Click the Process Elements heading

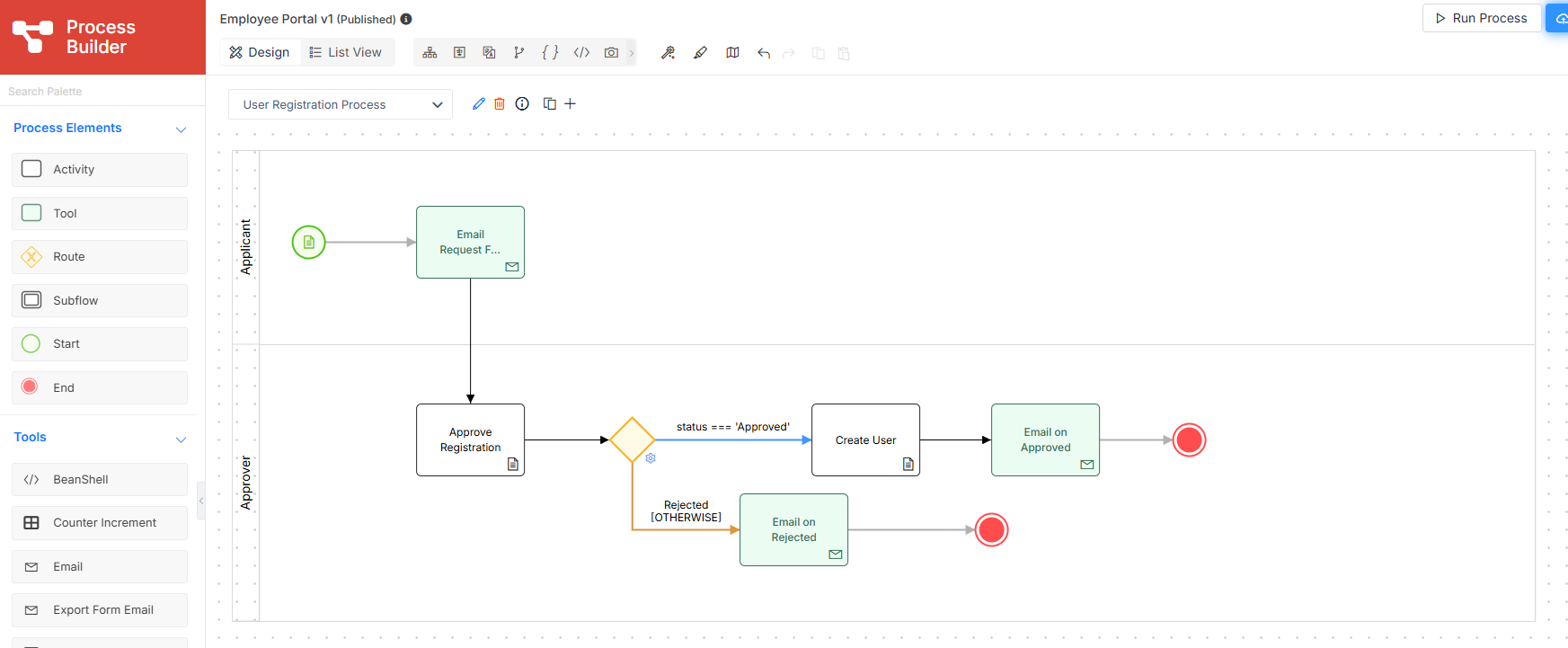[x=67, y=128]
